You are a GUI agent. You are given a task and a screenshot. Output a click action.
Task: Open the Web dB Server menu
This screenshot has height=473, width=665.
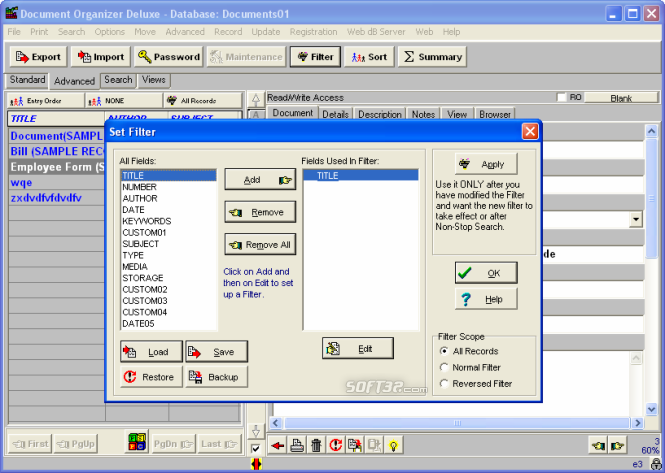click(376, 32)
